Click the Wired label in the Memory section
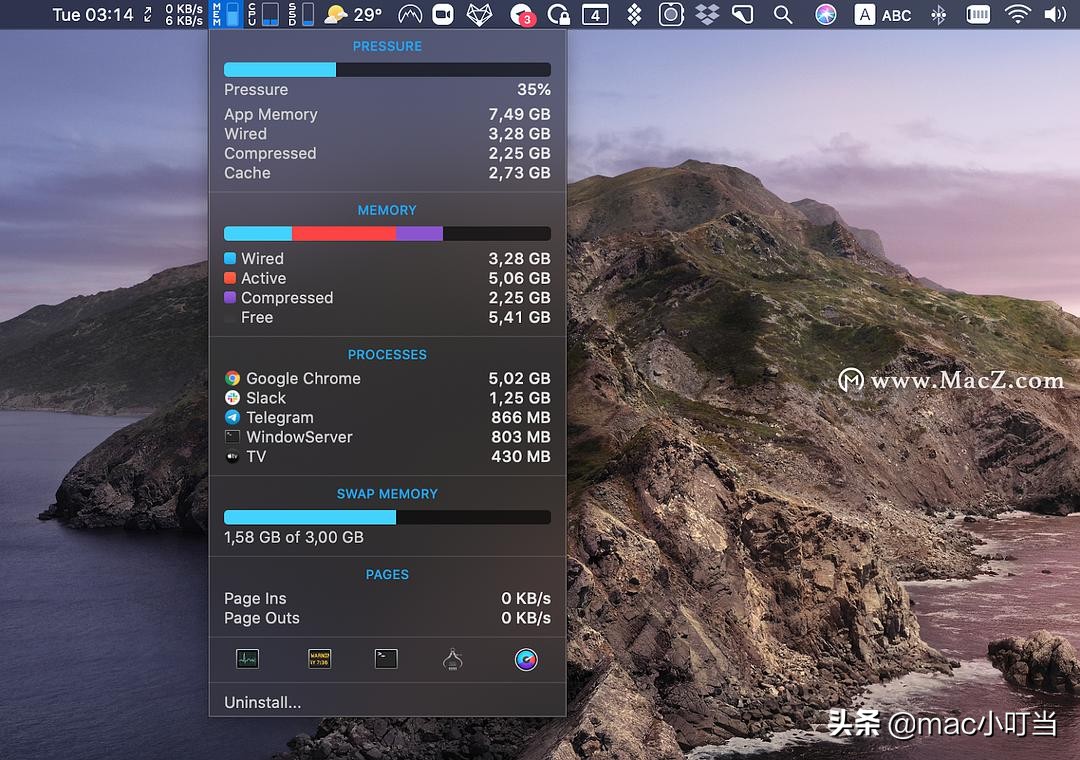Image resolution: width=1080 pixels, height=760 pixels. [264, 258]
